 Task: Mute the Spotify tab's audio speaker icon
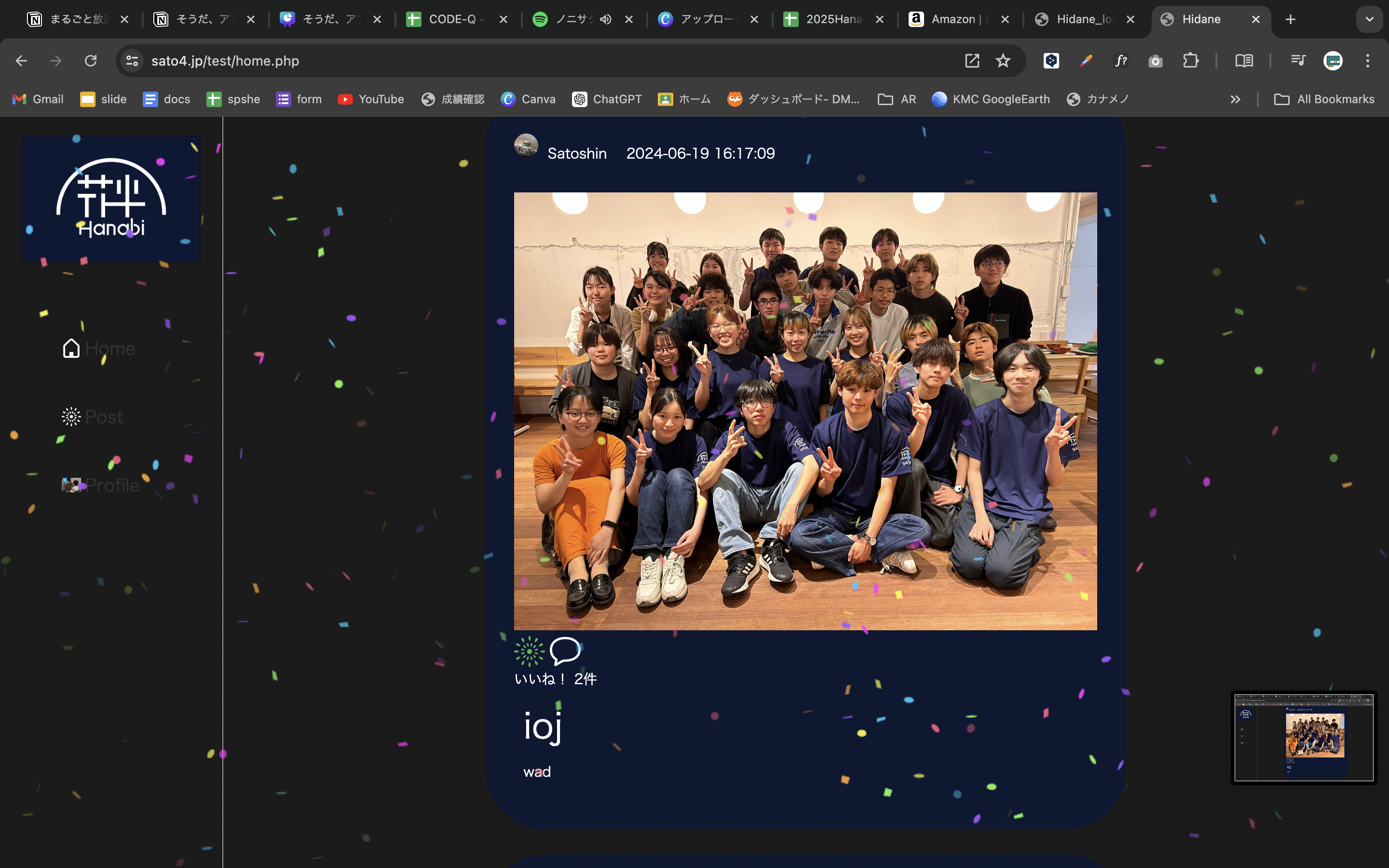pos(606,19)
